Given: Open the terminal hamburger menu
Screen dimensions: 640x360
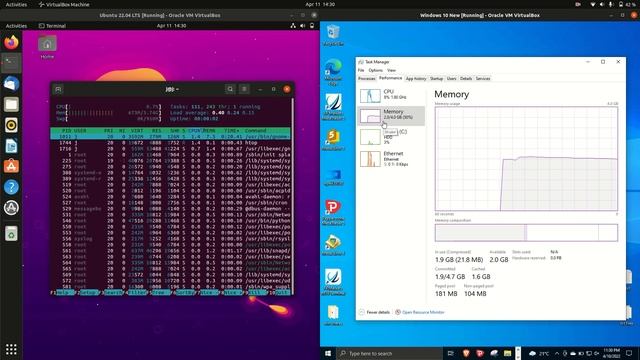Looking at the screenshot, I should 244,89.
